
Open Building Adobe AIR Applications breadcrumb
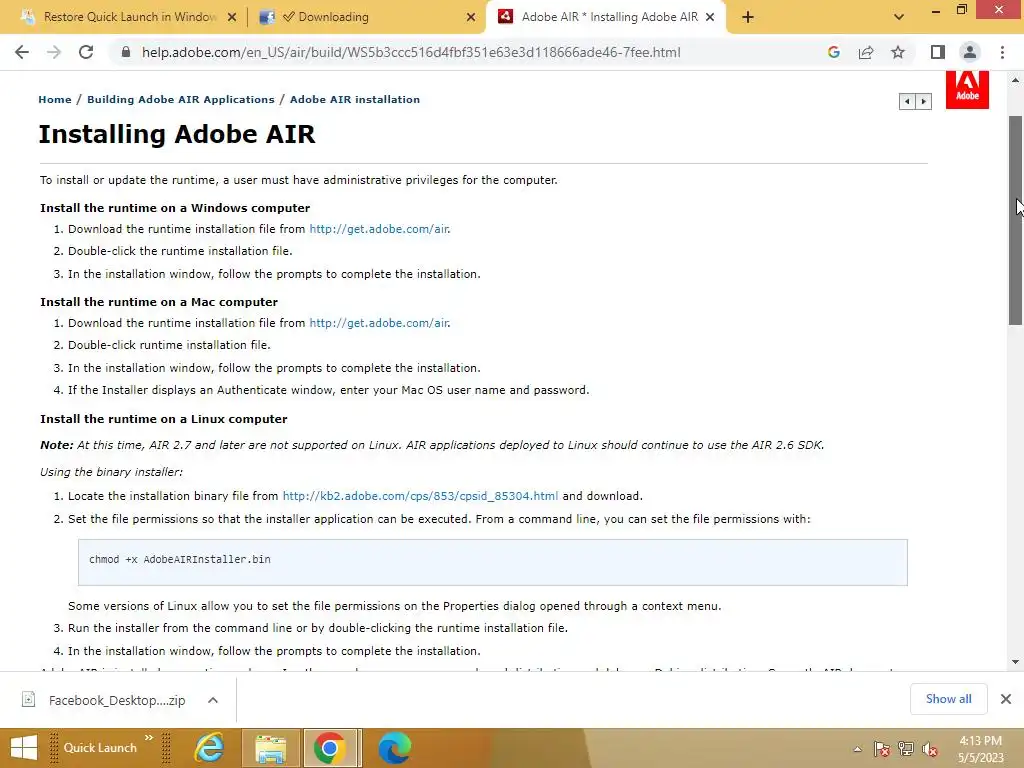181,99
